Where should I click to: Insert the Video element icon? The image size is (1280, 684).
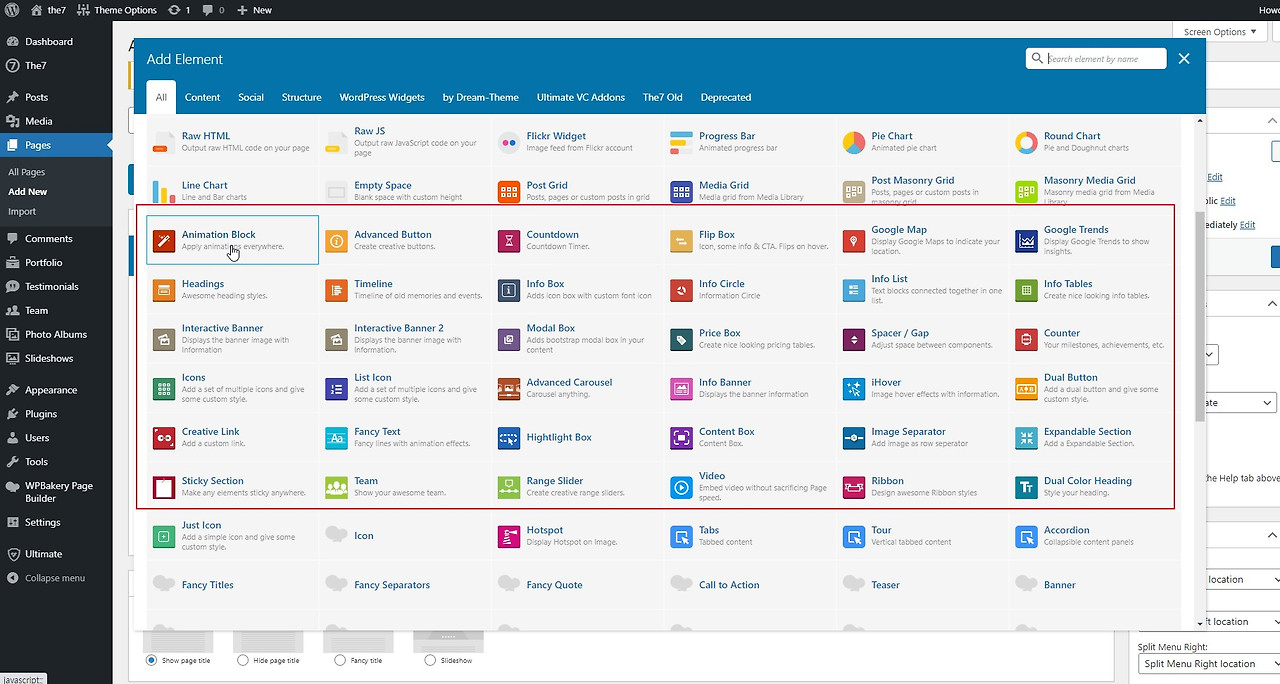(x=681, y=487)
